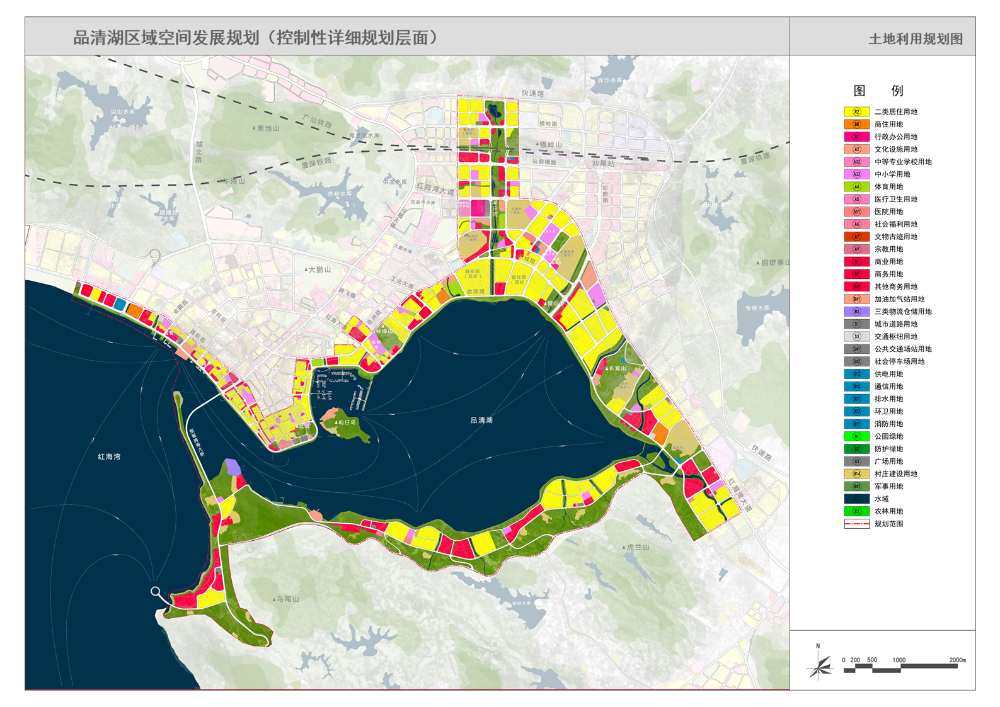
Task: Click the legend text 广场用地
Action: [889, 462]
